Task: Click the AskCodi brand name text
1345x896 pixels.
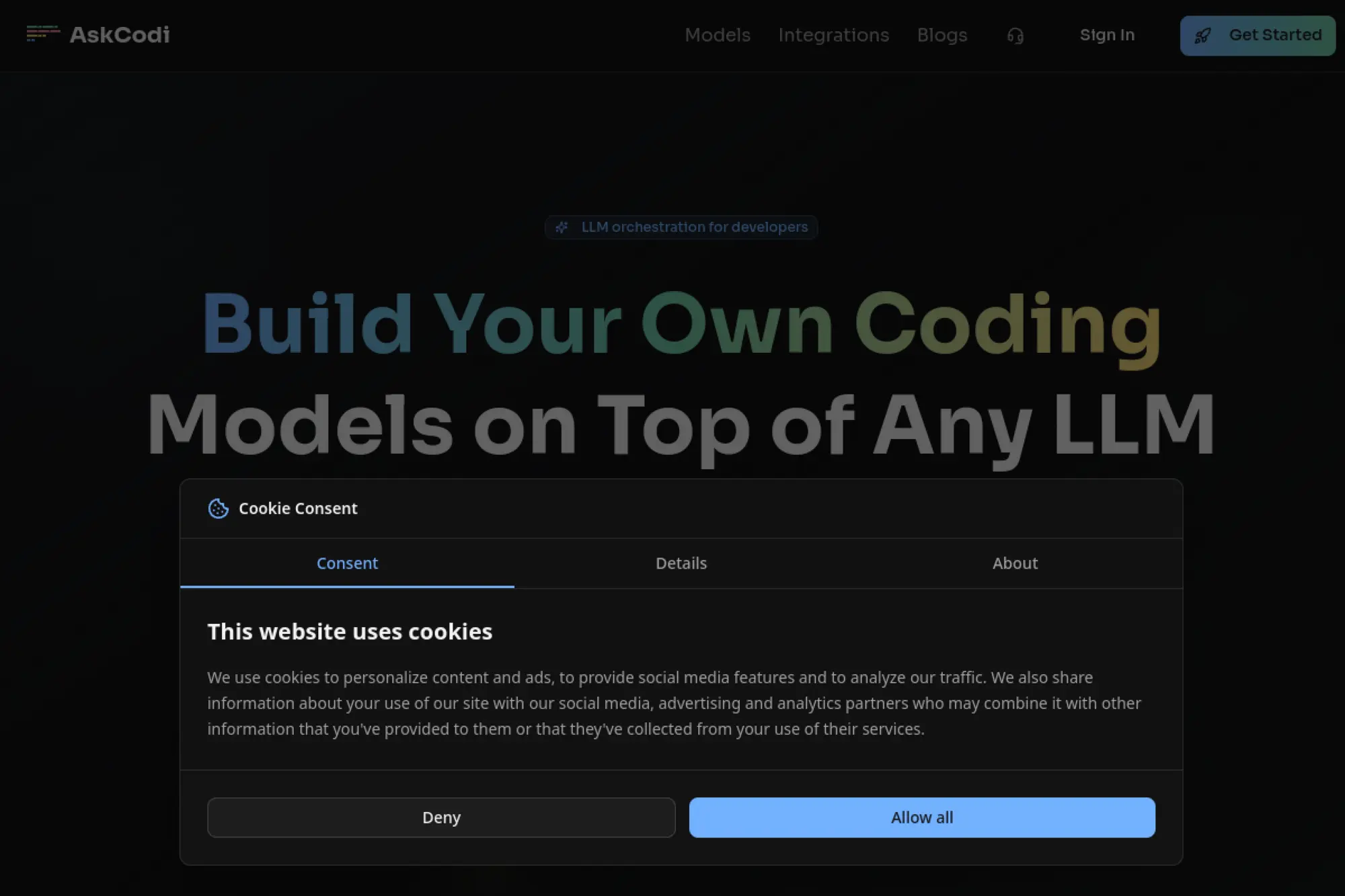Action: pyautogui.click(x=120, y=35)
